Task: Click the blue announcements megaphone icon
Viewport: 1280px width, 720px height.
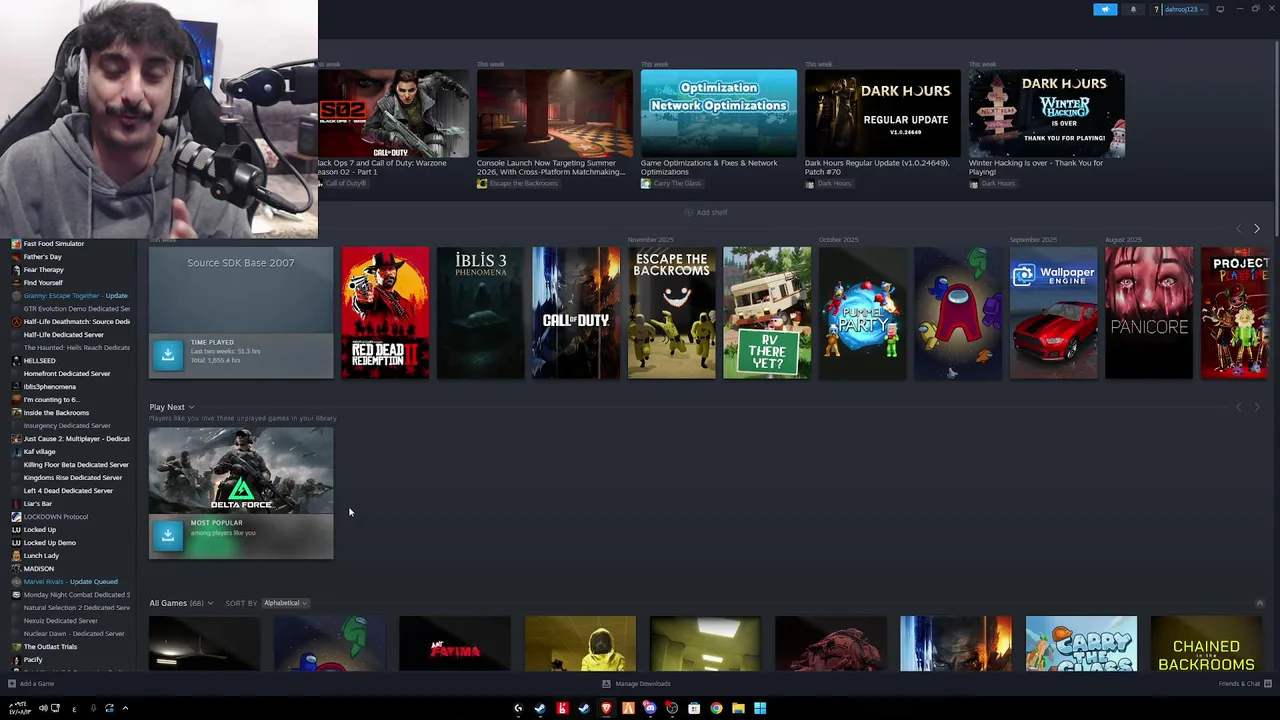Action: point(1105,9)
